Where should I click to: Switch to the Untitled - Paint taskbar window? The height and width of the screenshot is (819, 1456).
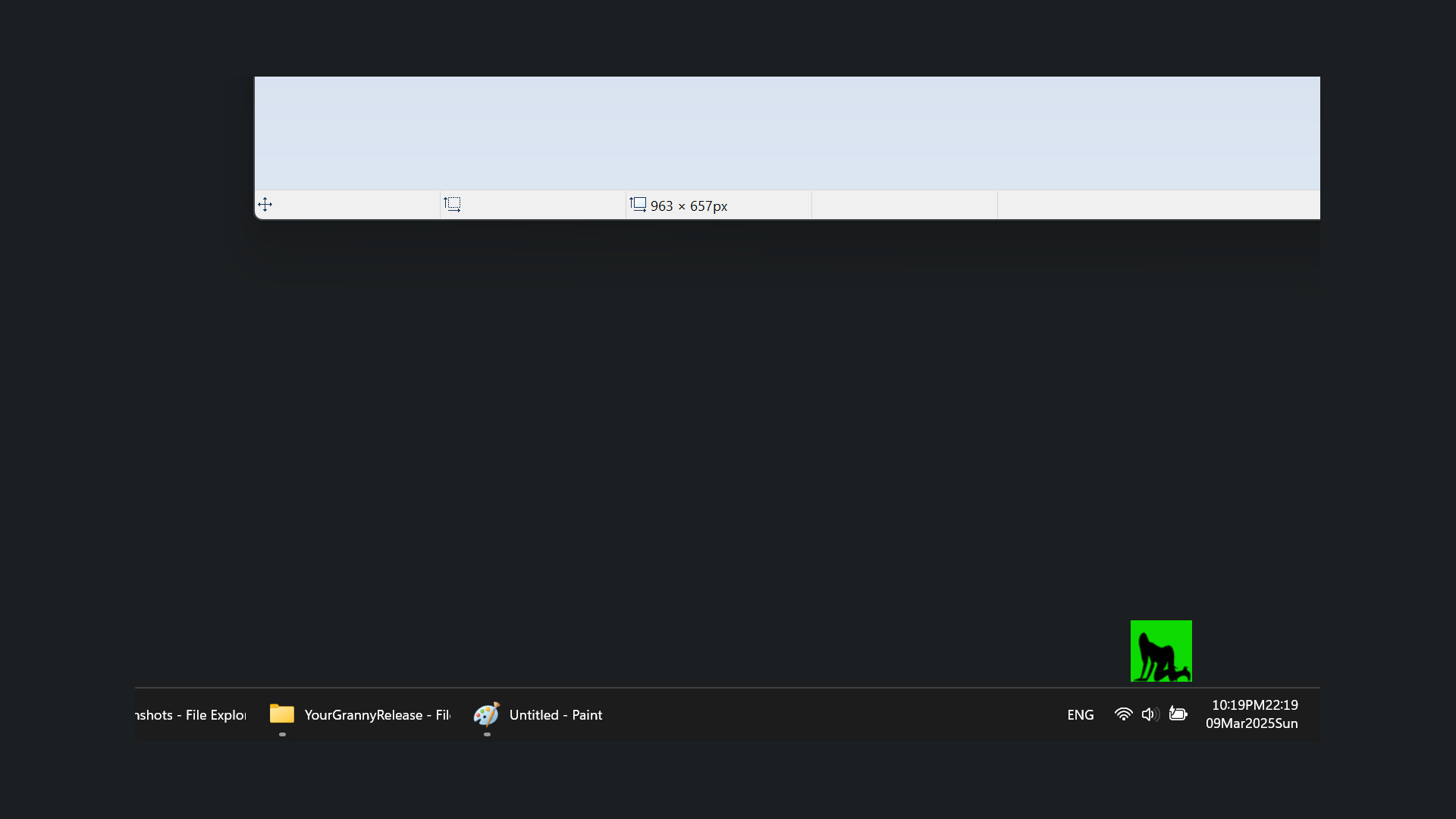click(554, 714)
